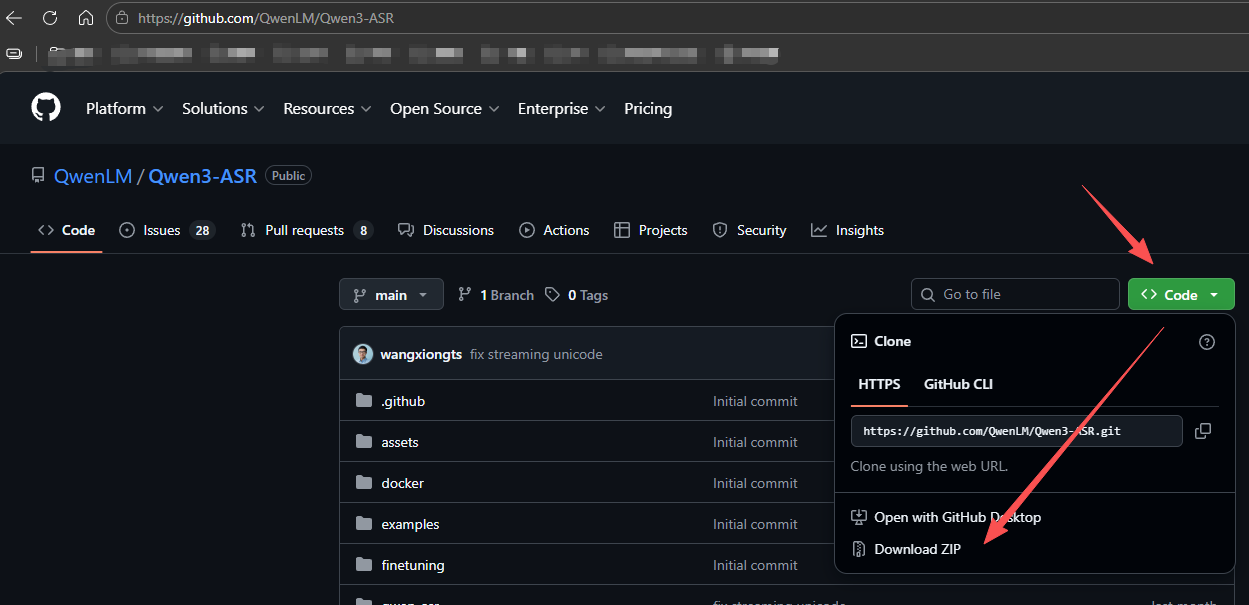
Task: Open Initial commit link in examples row
Action: pos(755,524)
